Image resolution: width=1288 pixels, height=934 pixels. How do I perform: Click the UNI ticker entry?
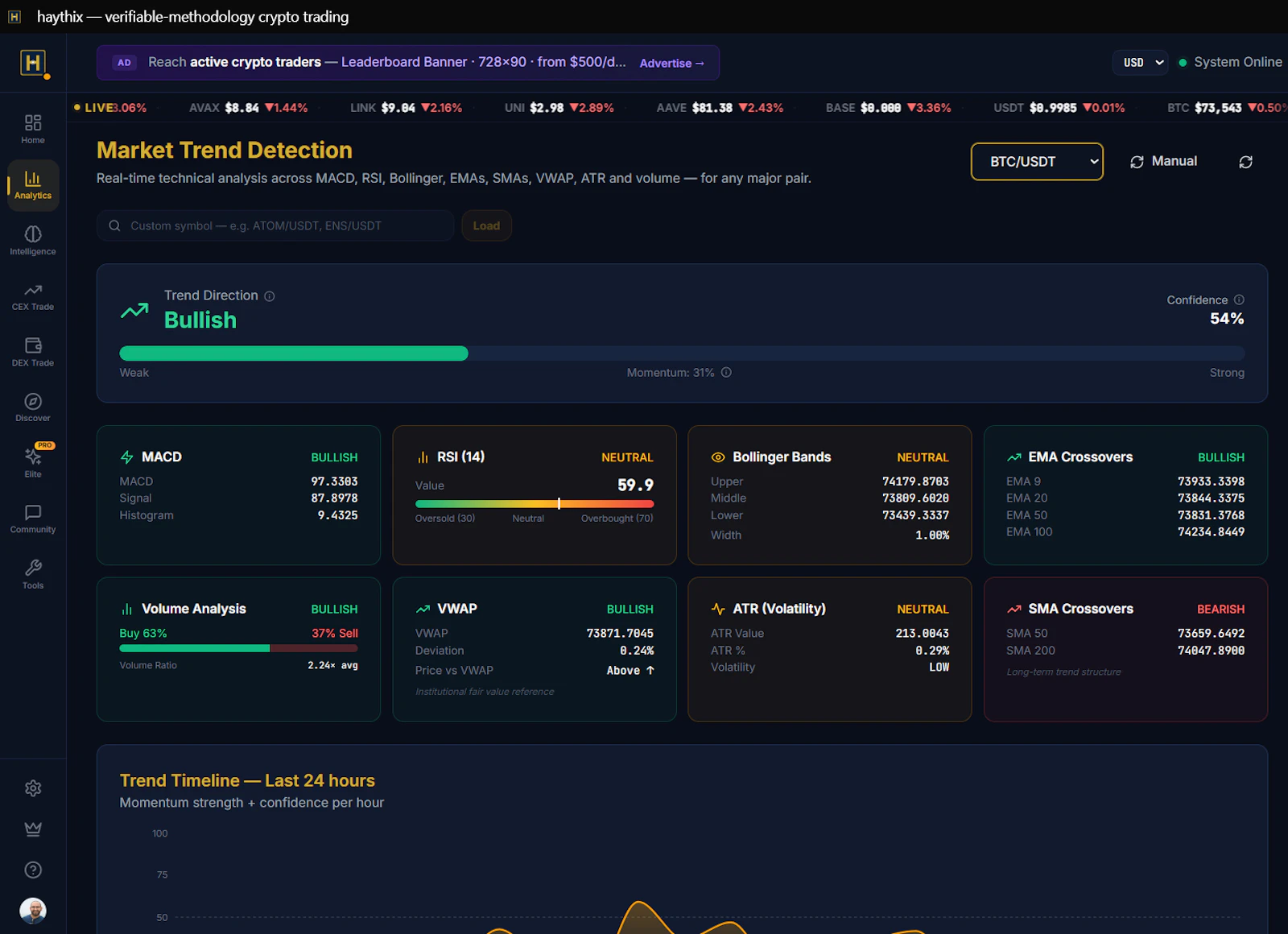point(559,108)
